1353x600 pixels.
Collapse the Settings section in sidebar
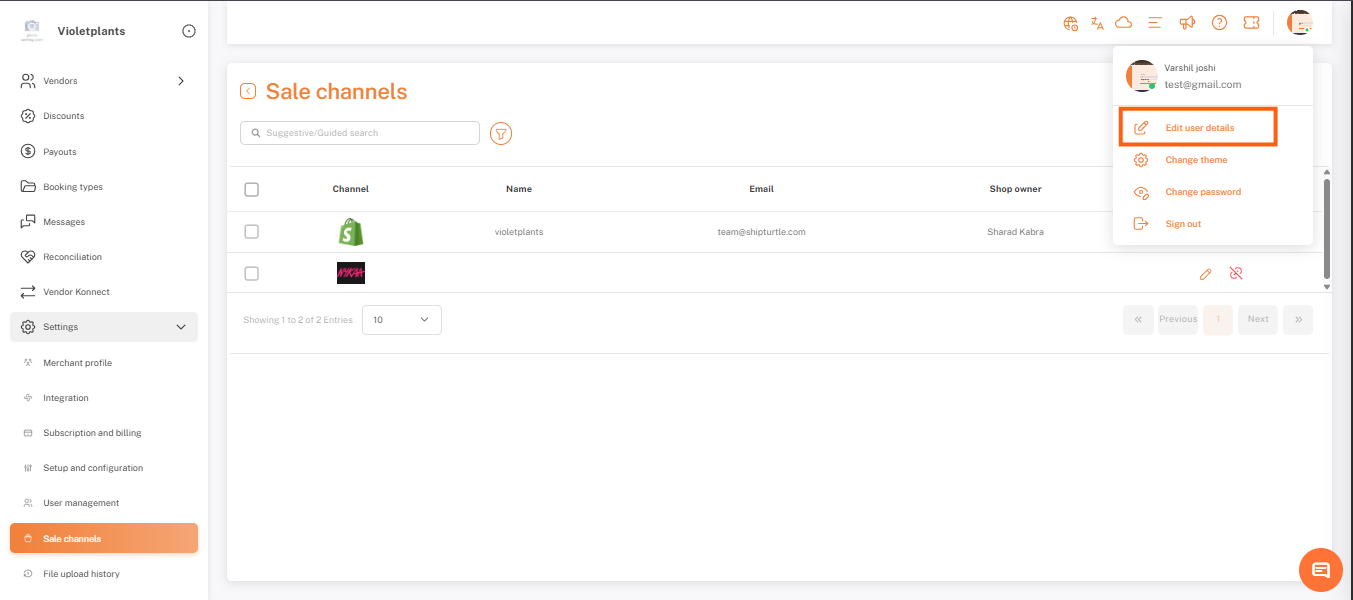pyautogui.click(x=181, y=327)
